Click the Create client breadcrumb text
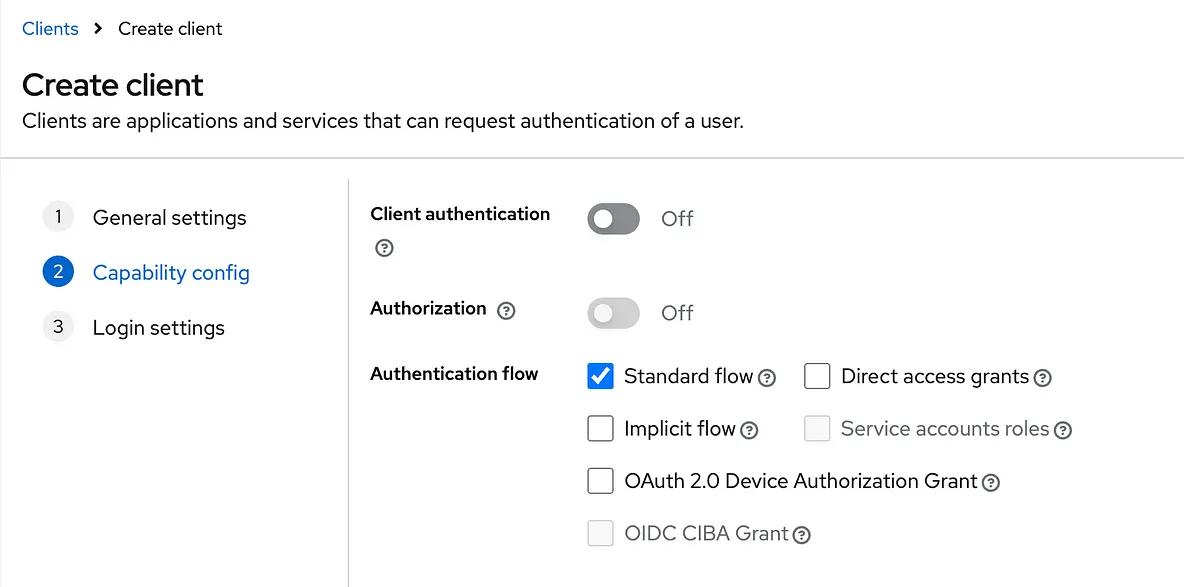 pyautogui.click(x=171, y=29)
